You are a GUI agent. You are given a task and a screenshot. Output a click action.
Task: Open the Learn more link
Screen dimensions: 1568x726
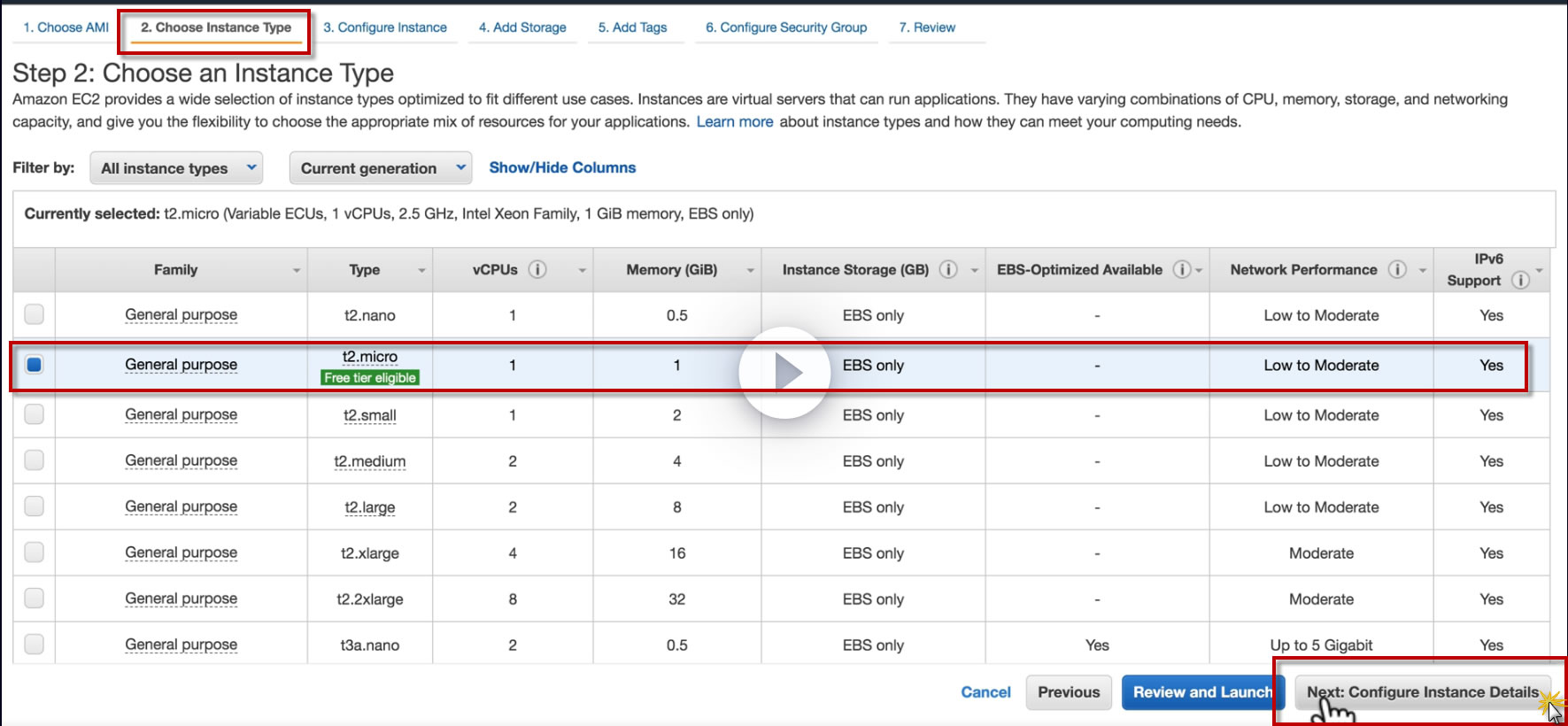tap(734, 122)
